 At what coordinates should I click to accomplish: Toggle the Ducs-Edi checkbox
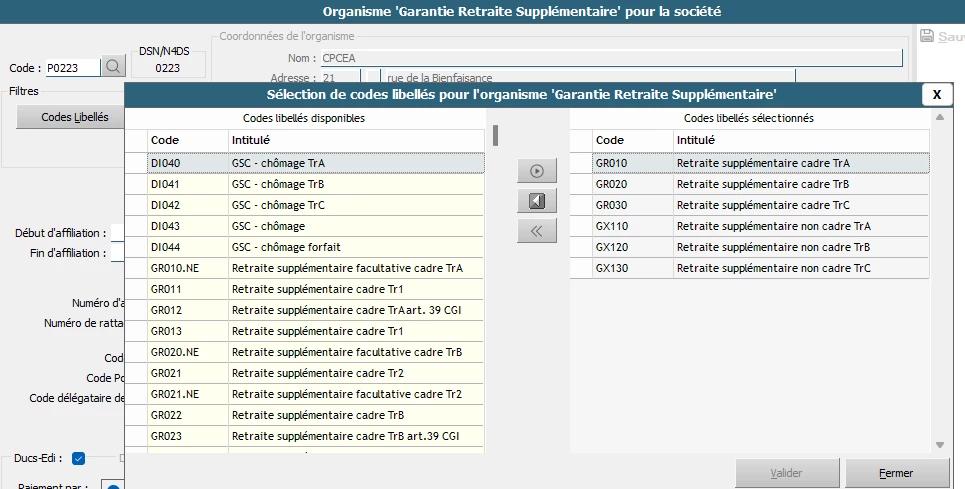coord(78,458)
